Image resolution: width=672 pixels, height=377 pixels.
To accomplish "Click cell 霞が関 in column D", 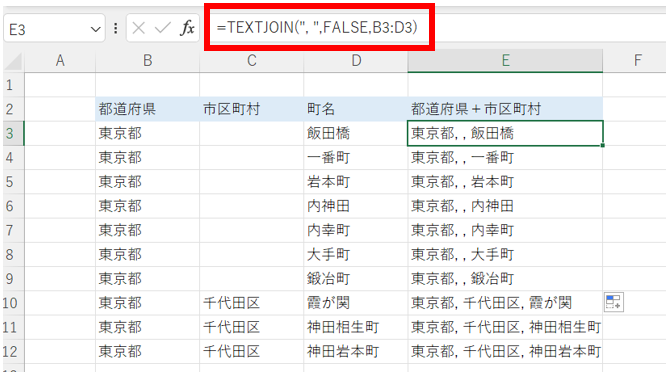I will tap(356, 303).
